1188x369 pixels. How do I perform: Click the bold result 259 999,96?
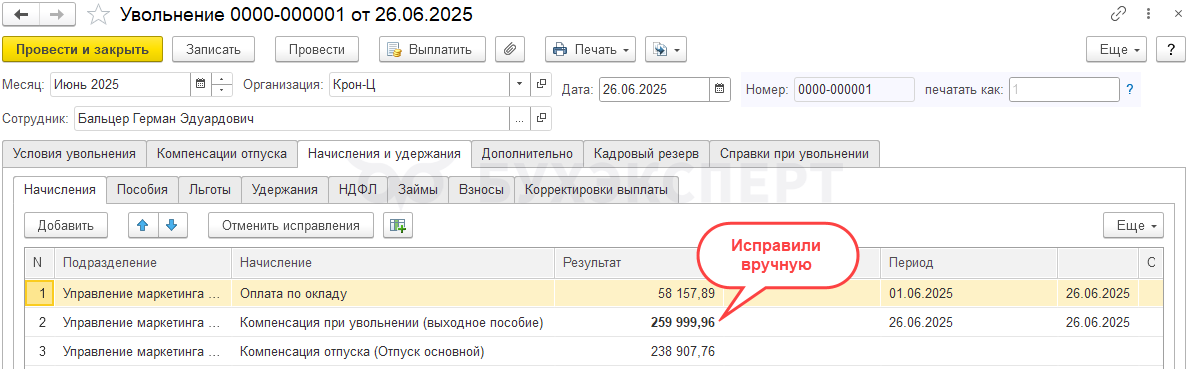coord(683,322)
